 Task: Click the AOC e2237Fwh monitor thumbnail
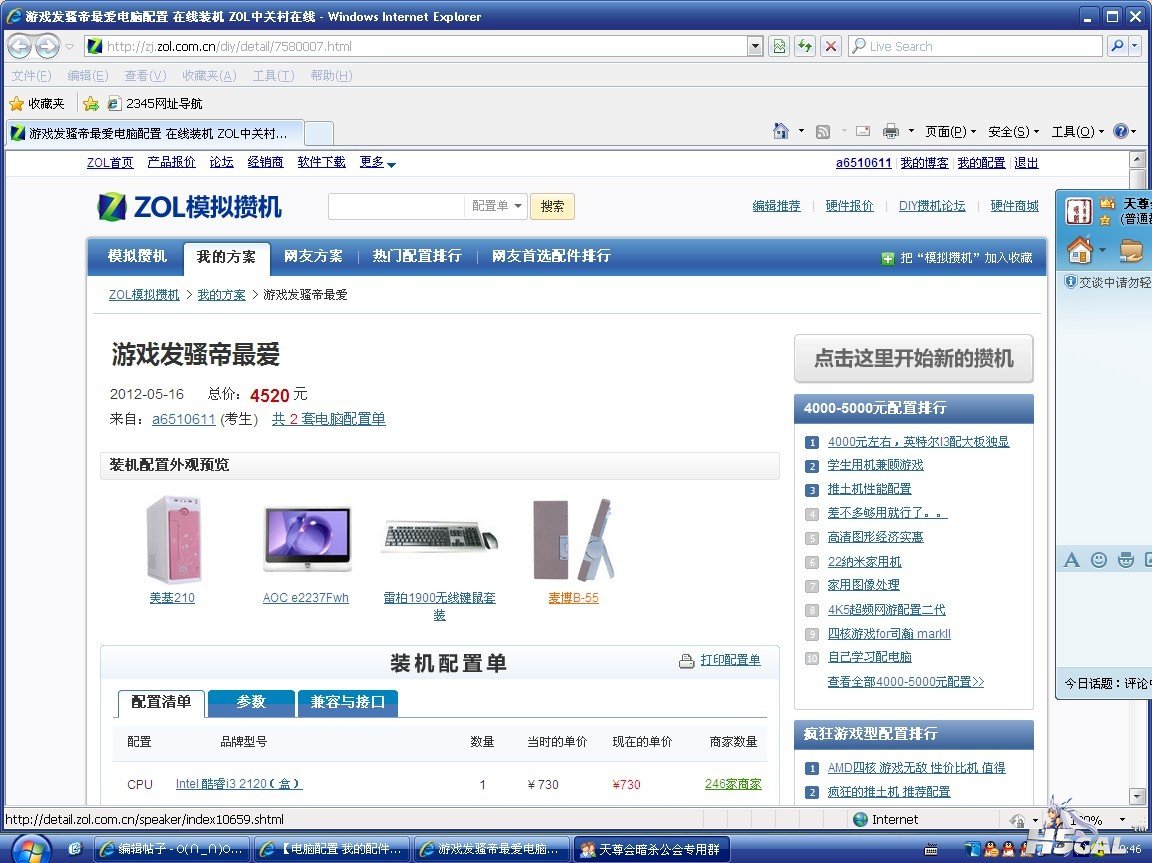point(307,540)
